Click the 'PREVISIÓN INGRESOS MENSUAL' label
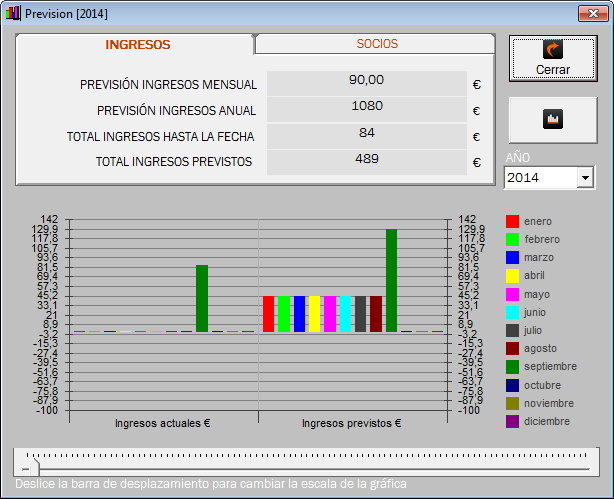This screenshot has width=614, height=499. (x=168, y=85)
